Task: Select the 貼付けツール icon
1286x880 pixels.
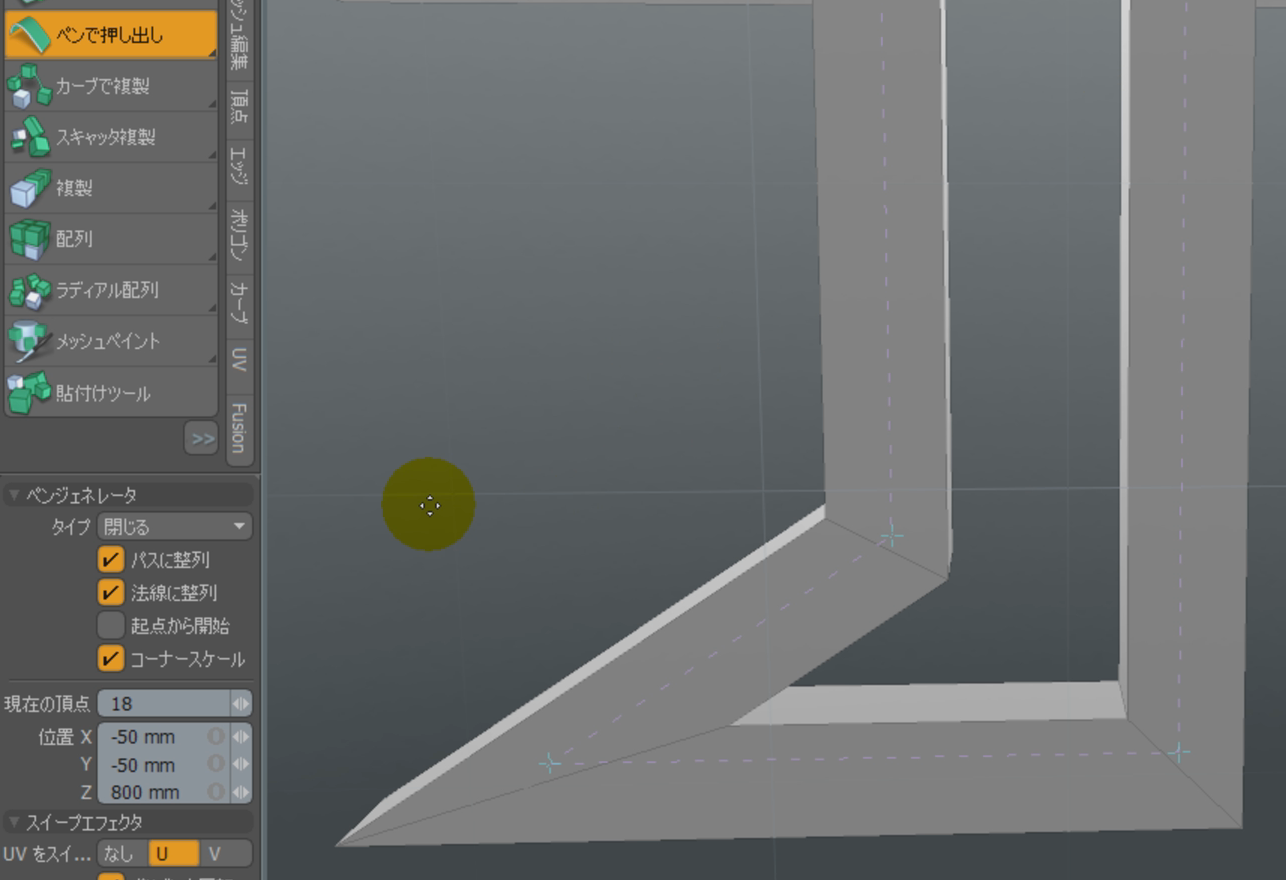Action: [29, 393]
